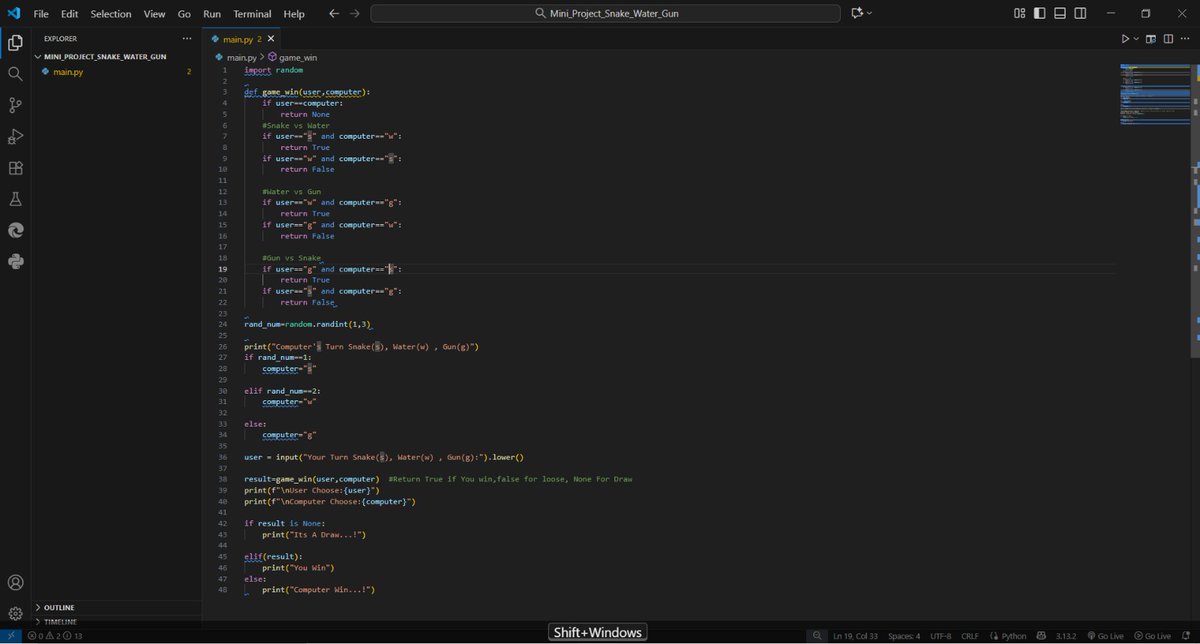
Task: Open the View menu
Action: (154, 14)
